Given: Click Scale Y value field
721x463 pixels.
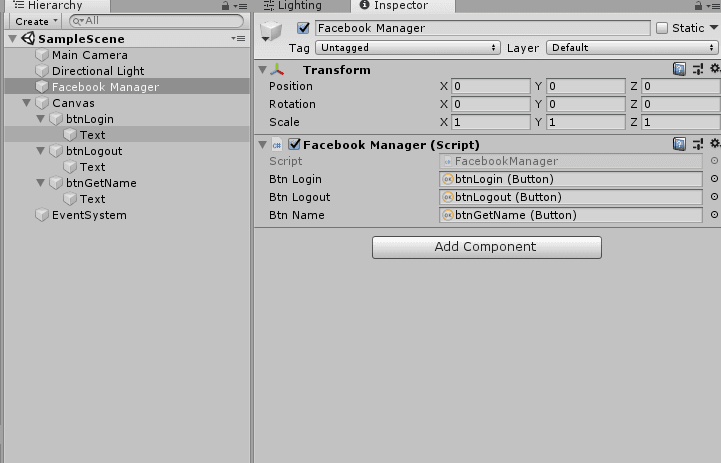Looking at the screenshot, I should click(586, 122).
